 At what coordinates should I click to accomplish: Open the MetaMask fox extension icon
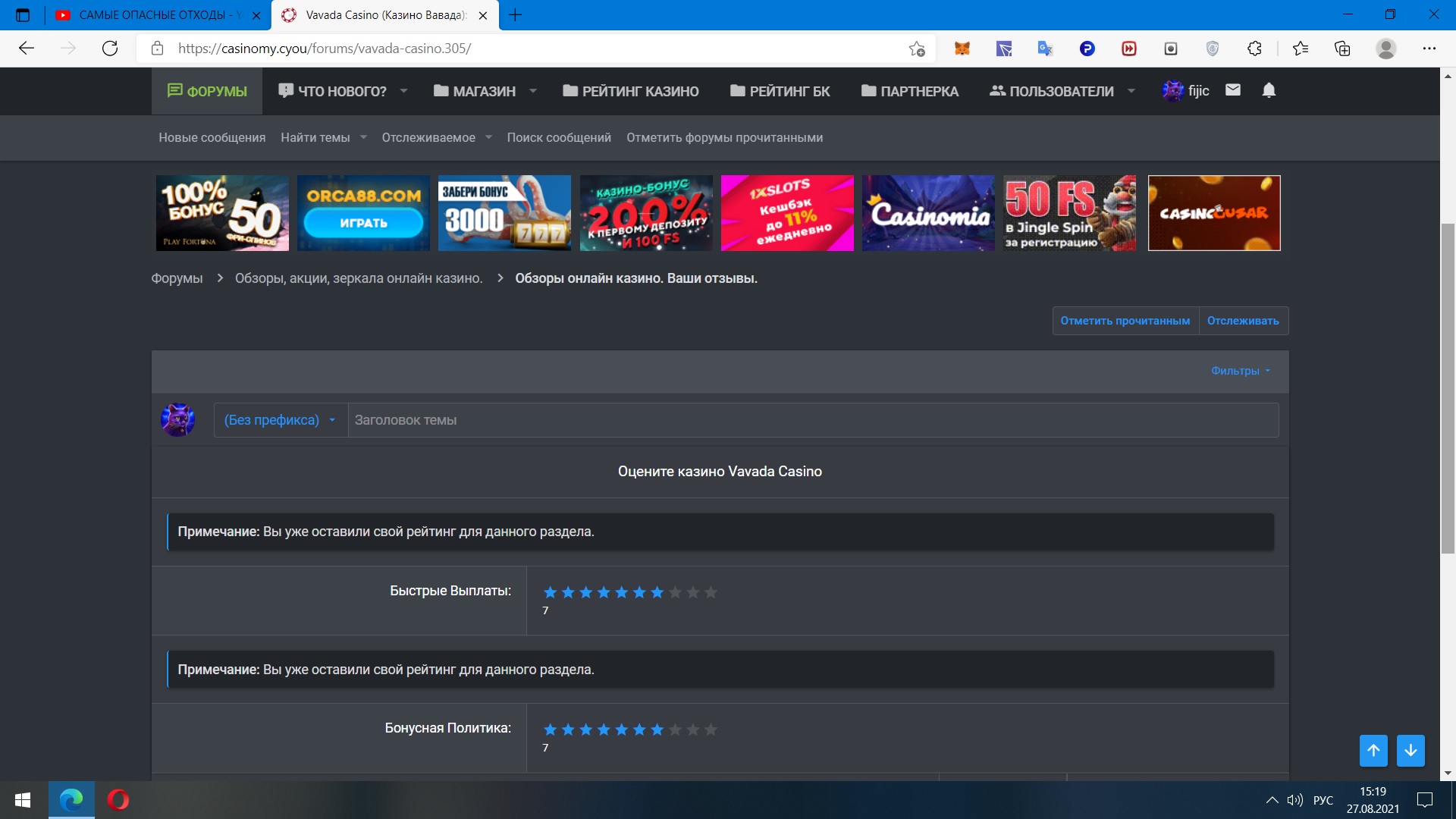tap(962, 49)
